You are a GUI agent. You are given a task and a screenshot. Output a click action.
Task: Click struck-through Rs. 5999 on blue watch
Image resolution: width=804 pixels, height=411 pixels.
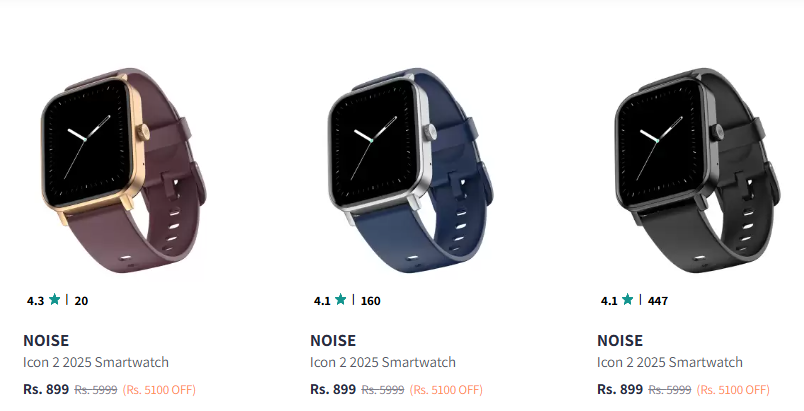pos(383,390)
